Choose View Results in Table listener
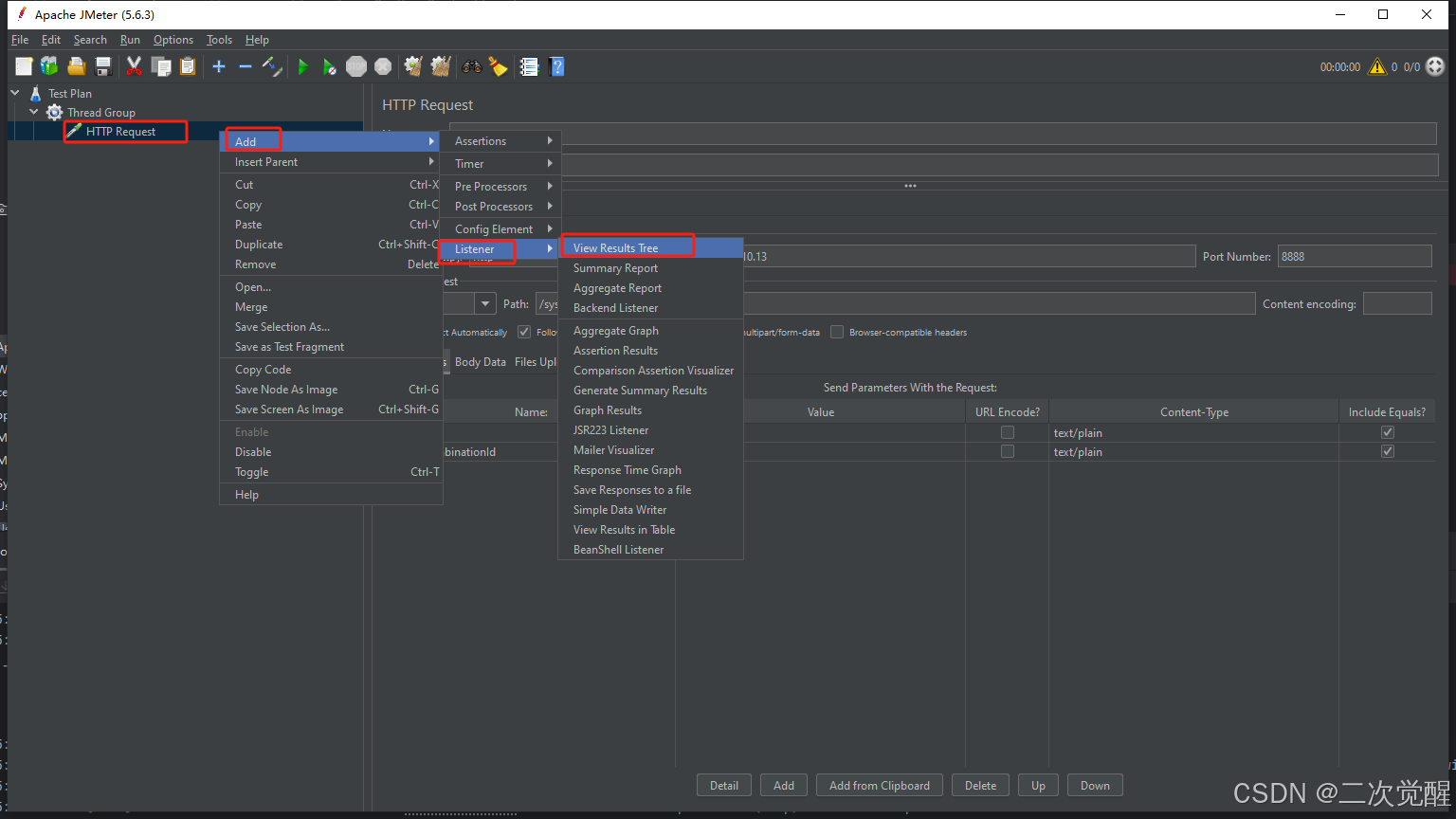Viewport: 1456px width, 819px height. pos(650,530)
